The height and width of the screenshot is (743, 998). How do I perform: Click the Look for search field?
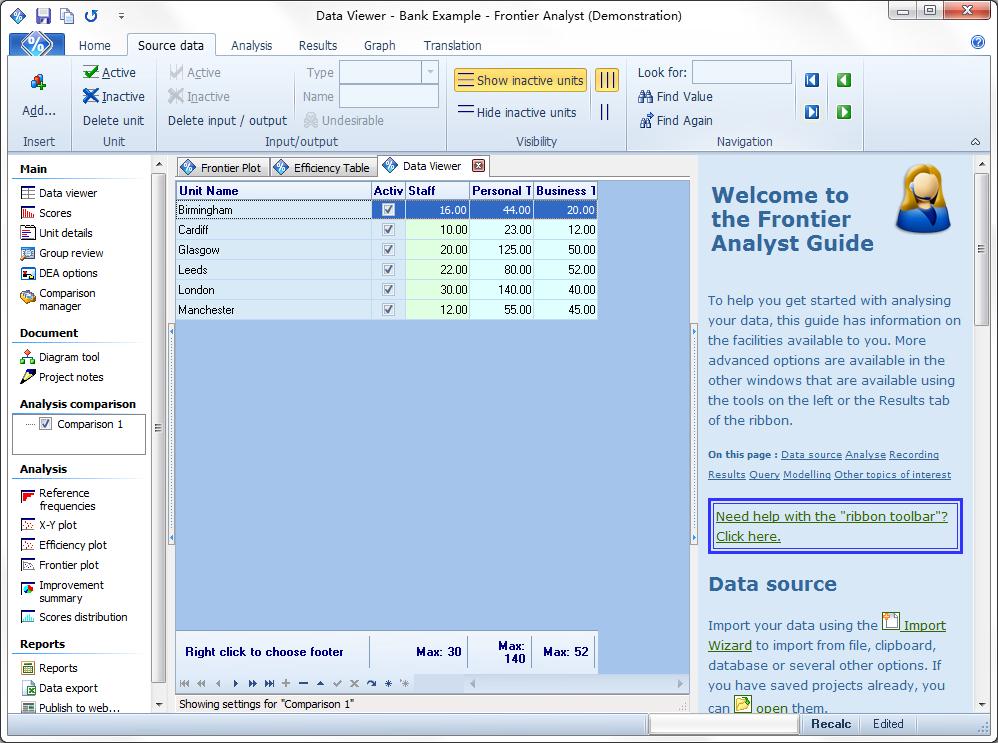click(741, 73)
